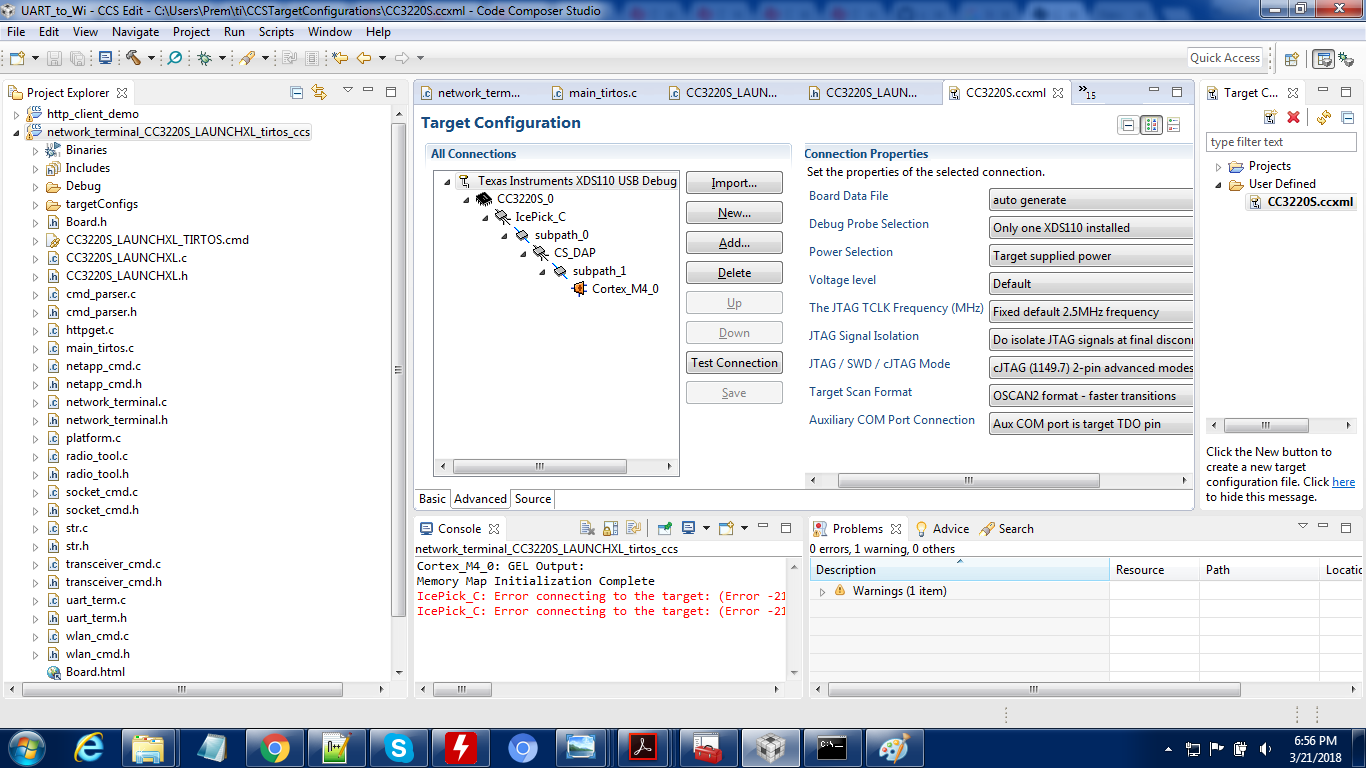Click the type filter text field
1366x768 pixels.
(x=1282, y=142)
